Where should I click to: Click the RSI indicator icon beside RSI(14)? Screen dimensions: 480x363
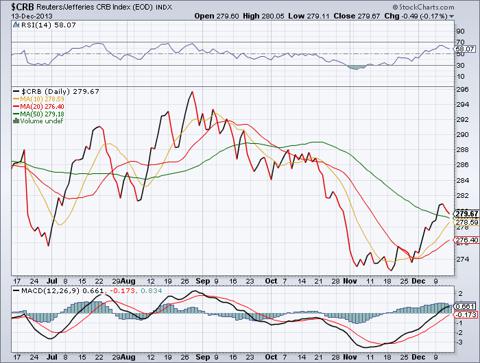tap(16, 25)
